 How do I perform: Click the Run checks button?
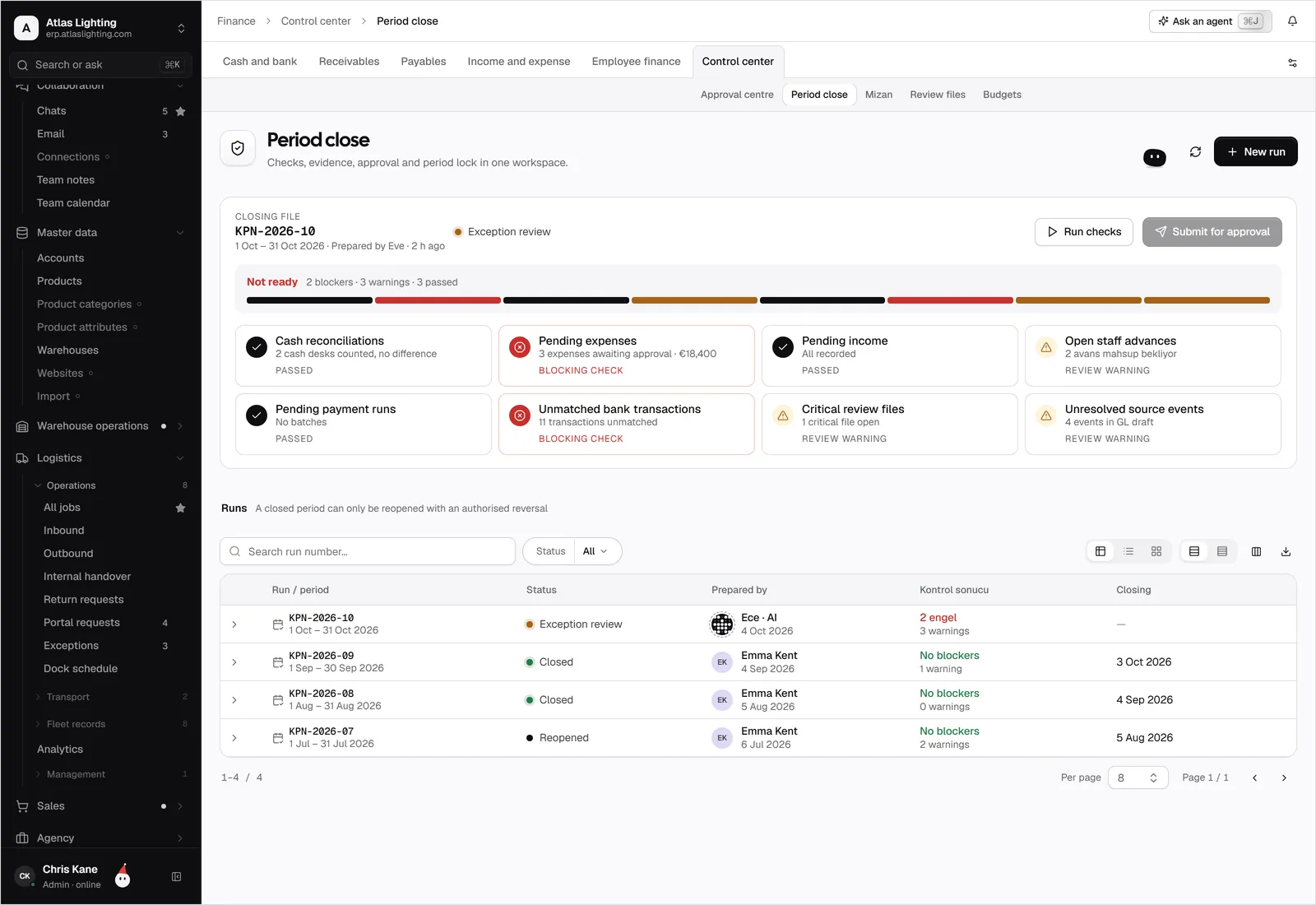click(1084, 232)
